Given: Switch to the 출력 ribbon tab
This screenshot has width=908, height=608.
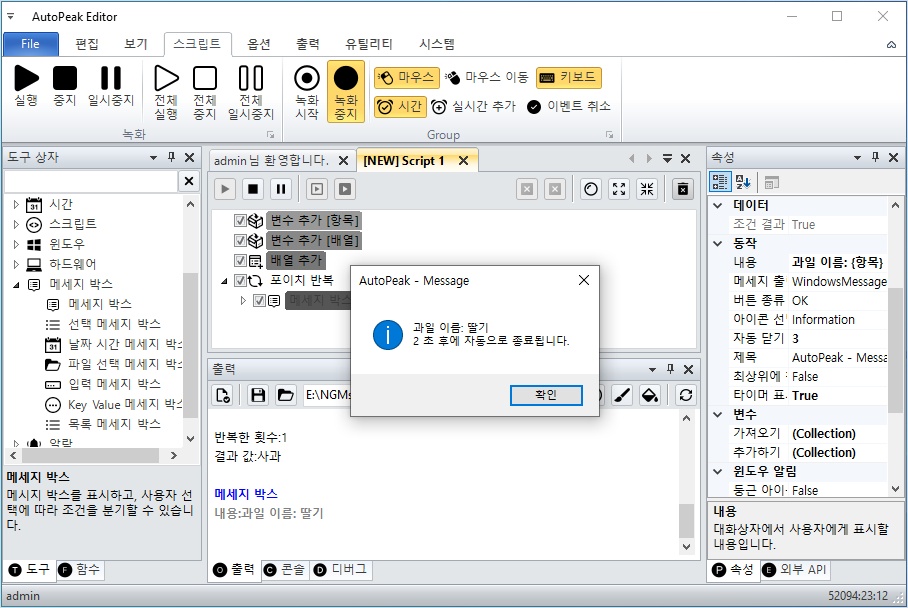Looking at the screenshot, I should pos(308,44).
